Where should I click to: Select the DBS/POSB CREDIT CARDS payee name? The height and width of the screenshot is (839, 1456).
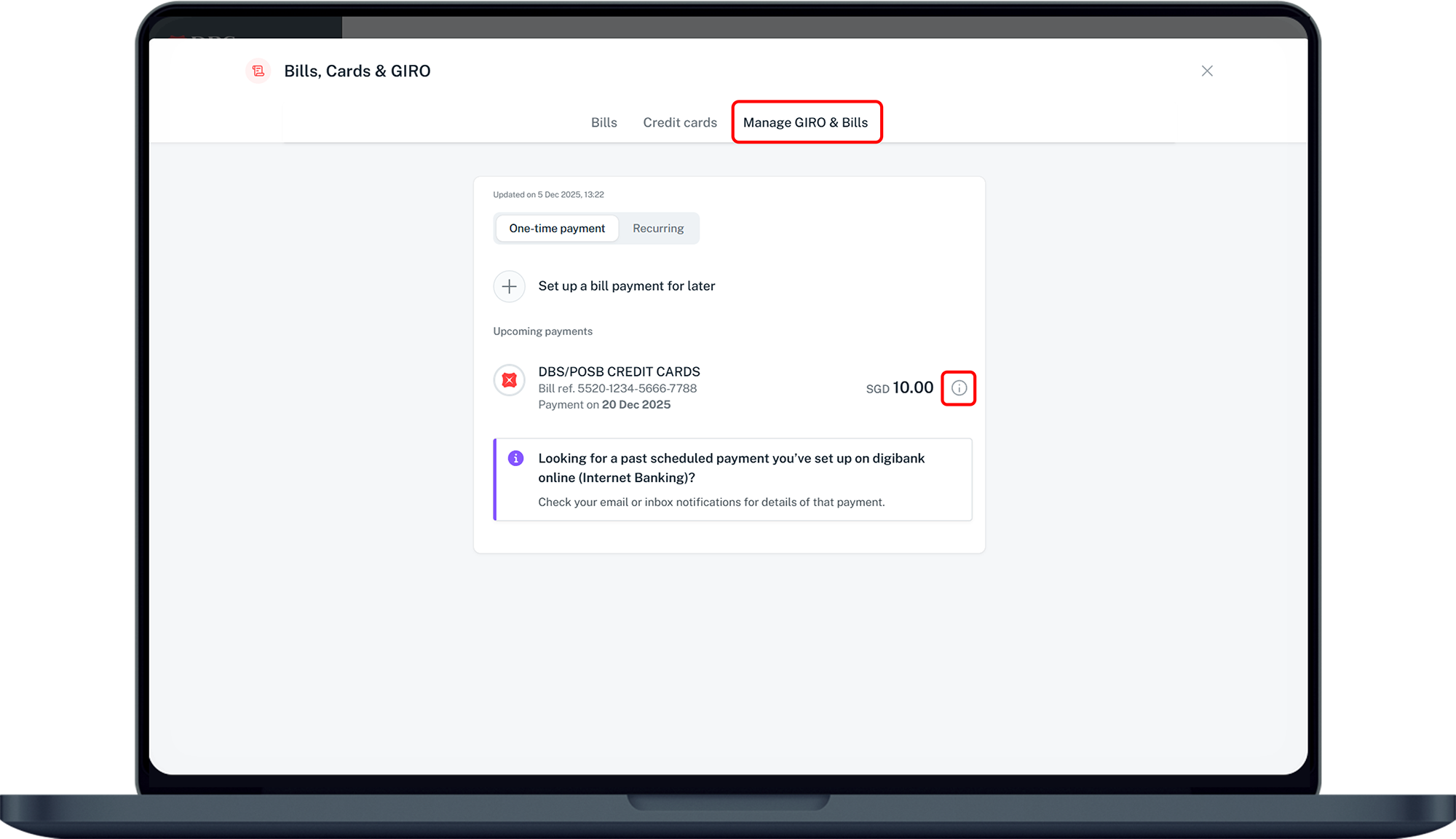pos(619,371)
